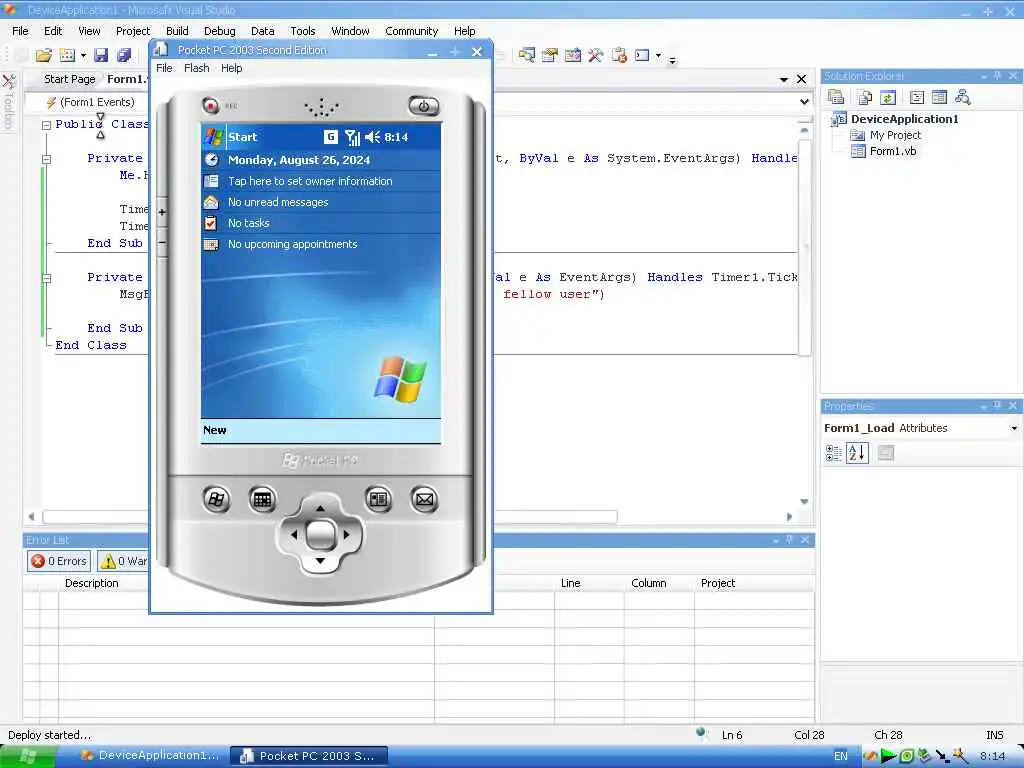Click d-pad center action button
Screen dimensions: 1024x768
[321, 535]
